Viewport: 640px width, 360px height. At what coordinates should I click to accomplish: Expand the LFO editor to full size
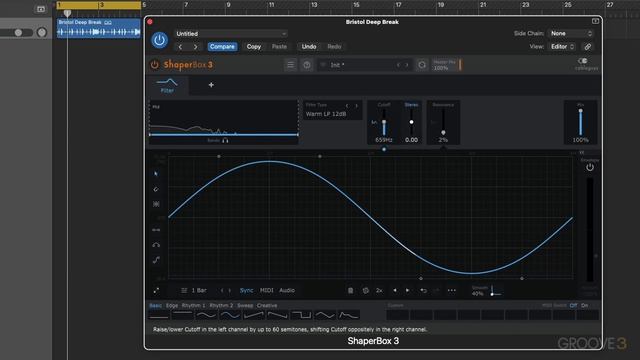click(x=156, y=291)
